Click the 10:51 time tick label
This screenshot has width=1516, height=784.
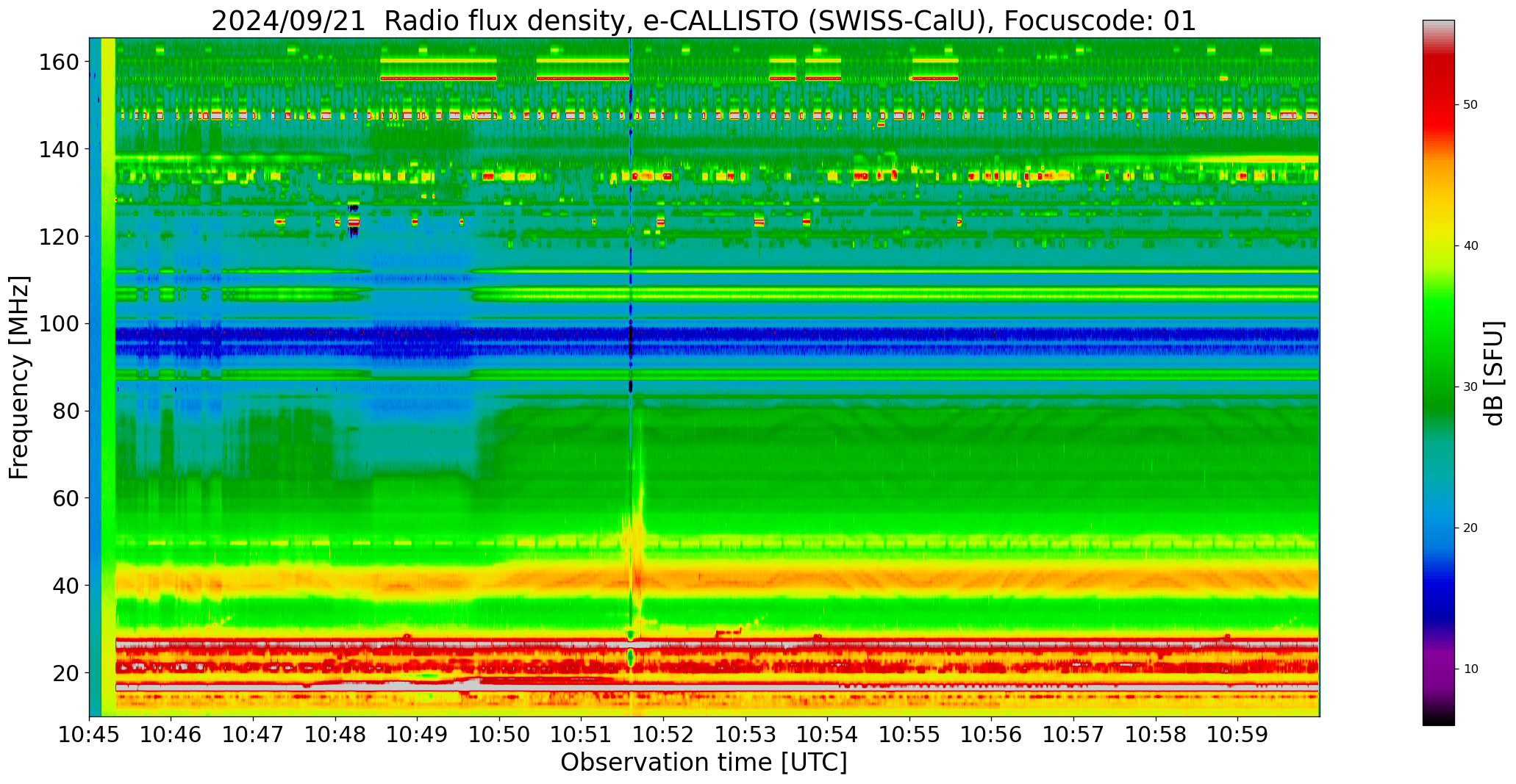(x=582, y=734)
